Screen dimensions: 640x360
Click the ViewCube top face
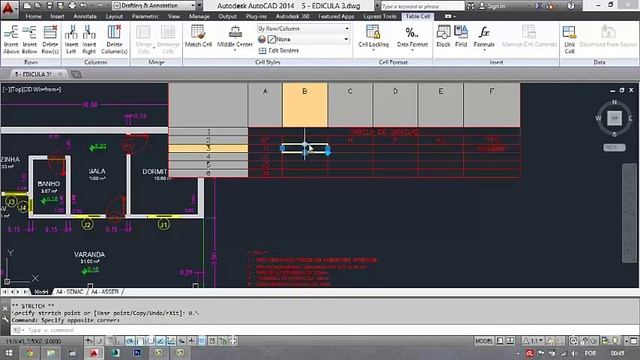[x=615, y=118]
